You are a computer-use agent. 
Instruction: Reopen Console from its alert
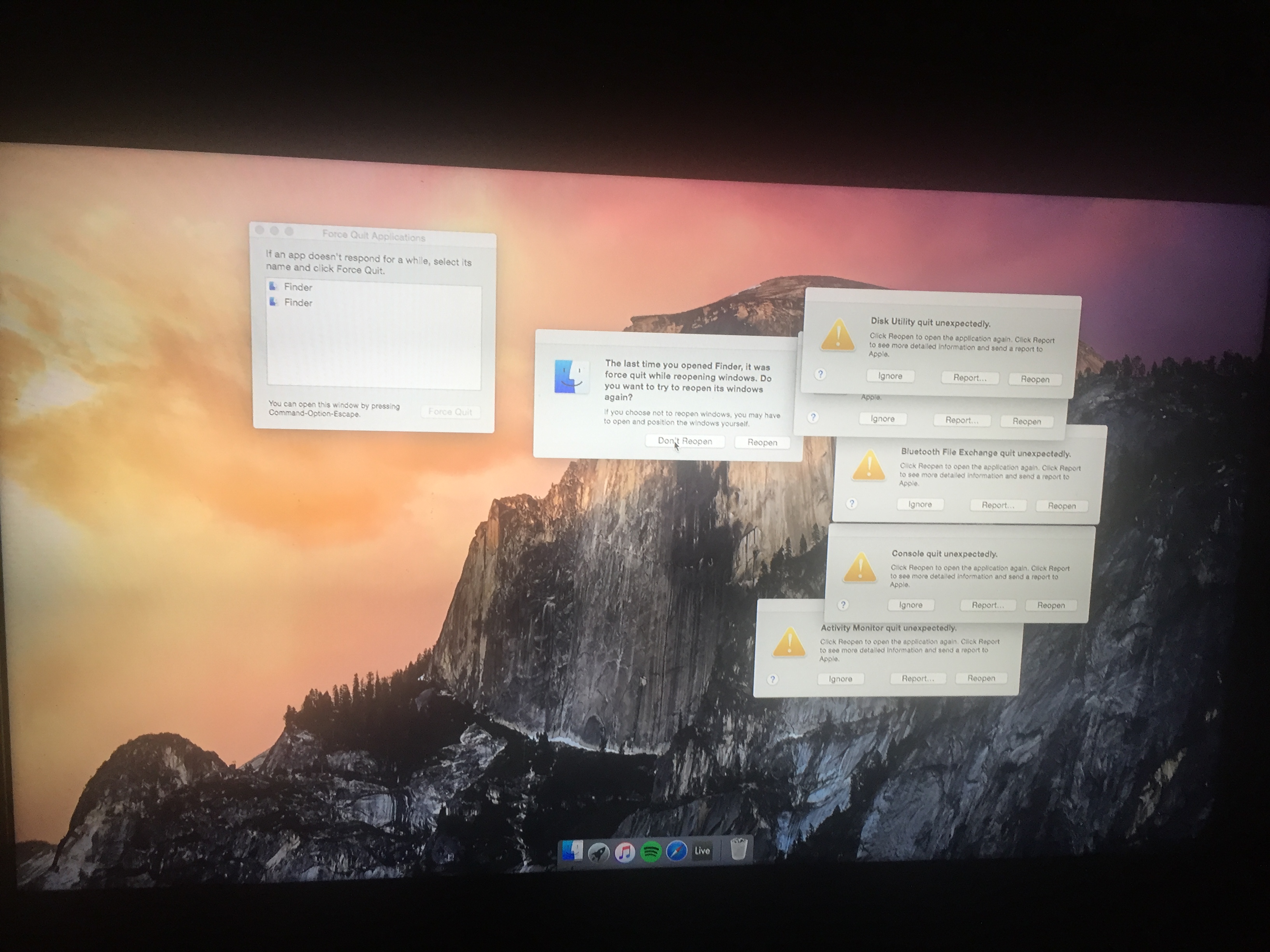click(1051, 605)
